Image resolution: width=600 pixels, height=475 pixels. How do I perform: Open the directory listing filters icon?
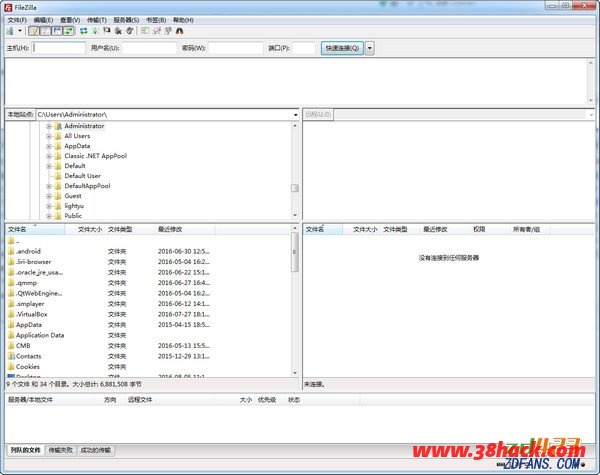pos(145,31)
